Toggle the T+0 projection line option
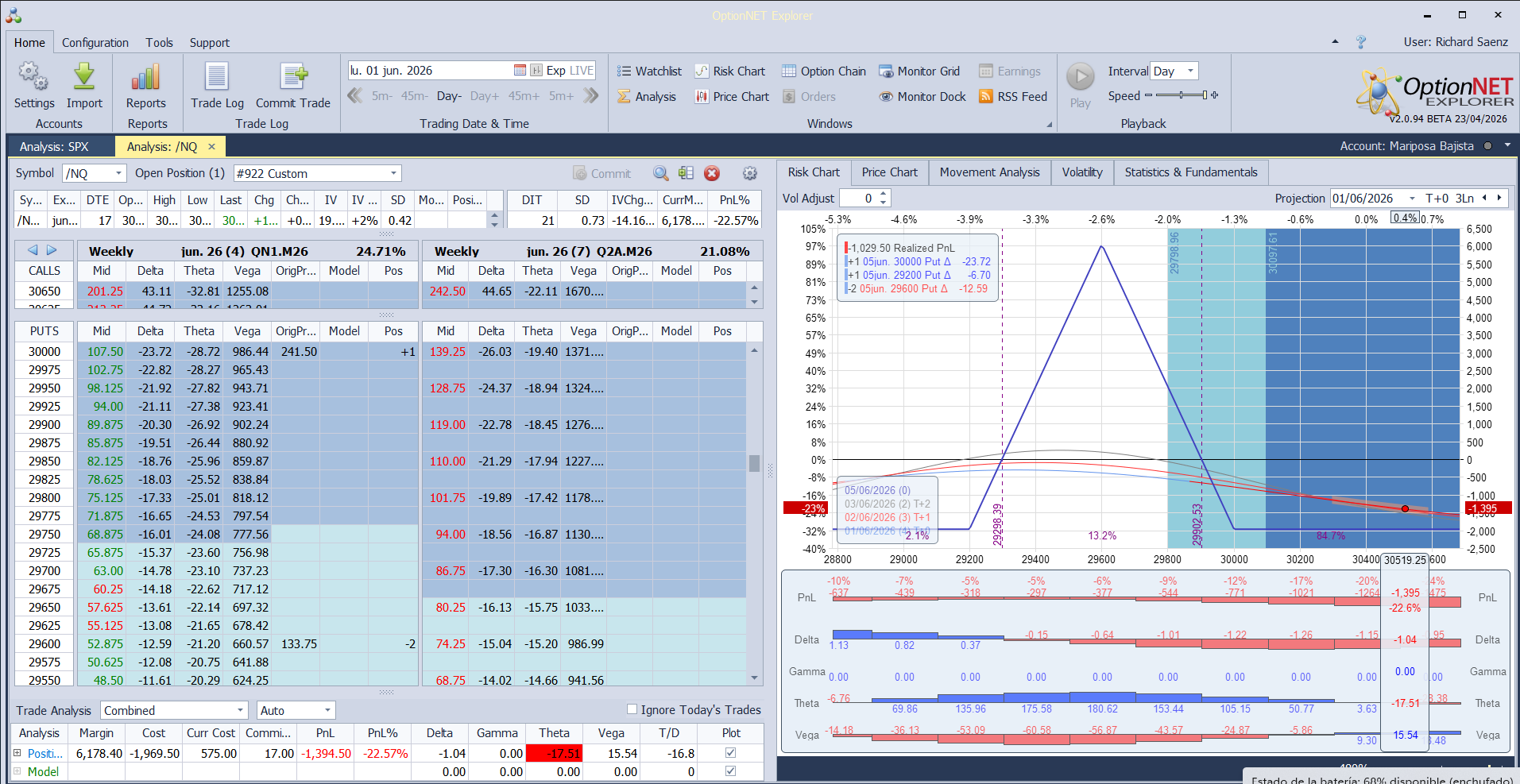The height and width of the screenshot is (784, 1520). point(1437,199)
